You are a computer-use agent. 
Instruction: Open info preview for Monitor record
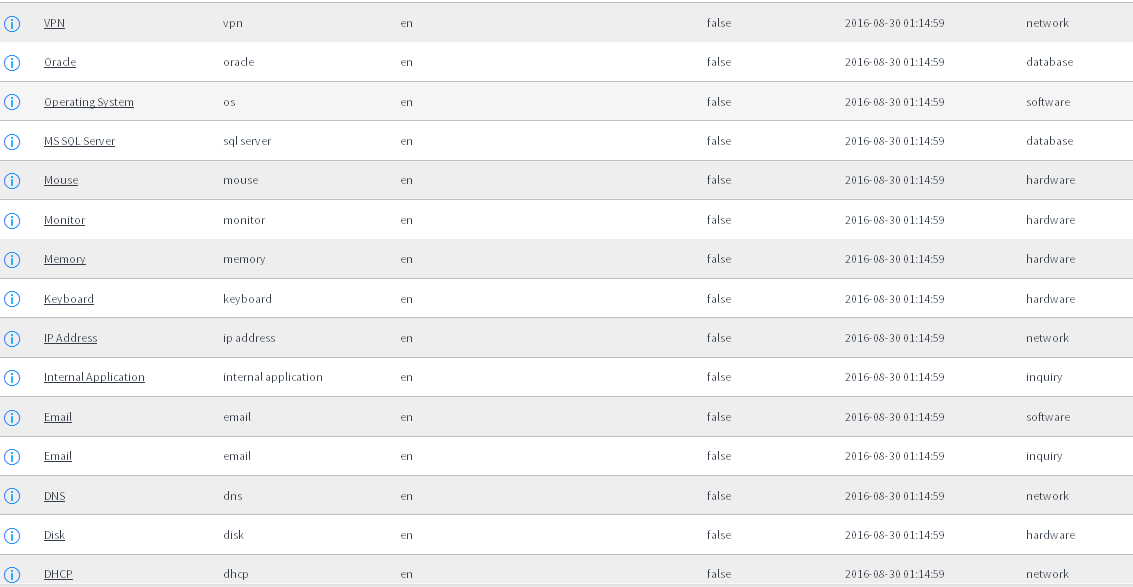click(x=12, y=220)
